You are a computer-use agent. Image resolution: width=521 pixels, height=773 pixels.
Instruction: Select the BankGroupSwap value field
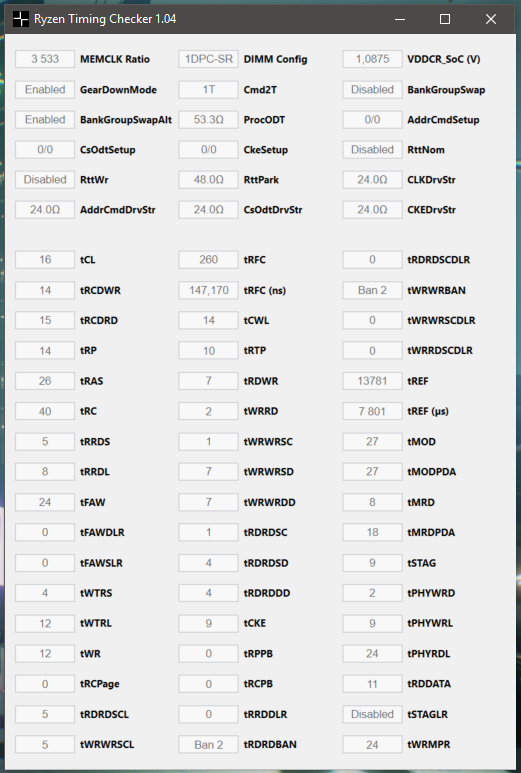click(372, 90)
